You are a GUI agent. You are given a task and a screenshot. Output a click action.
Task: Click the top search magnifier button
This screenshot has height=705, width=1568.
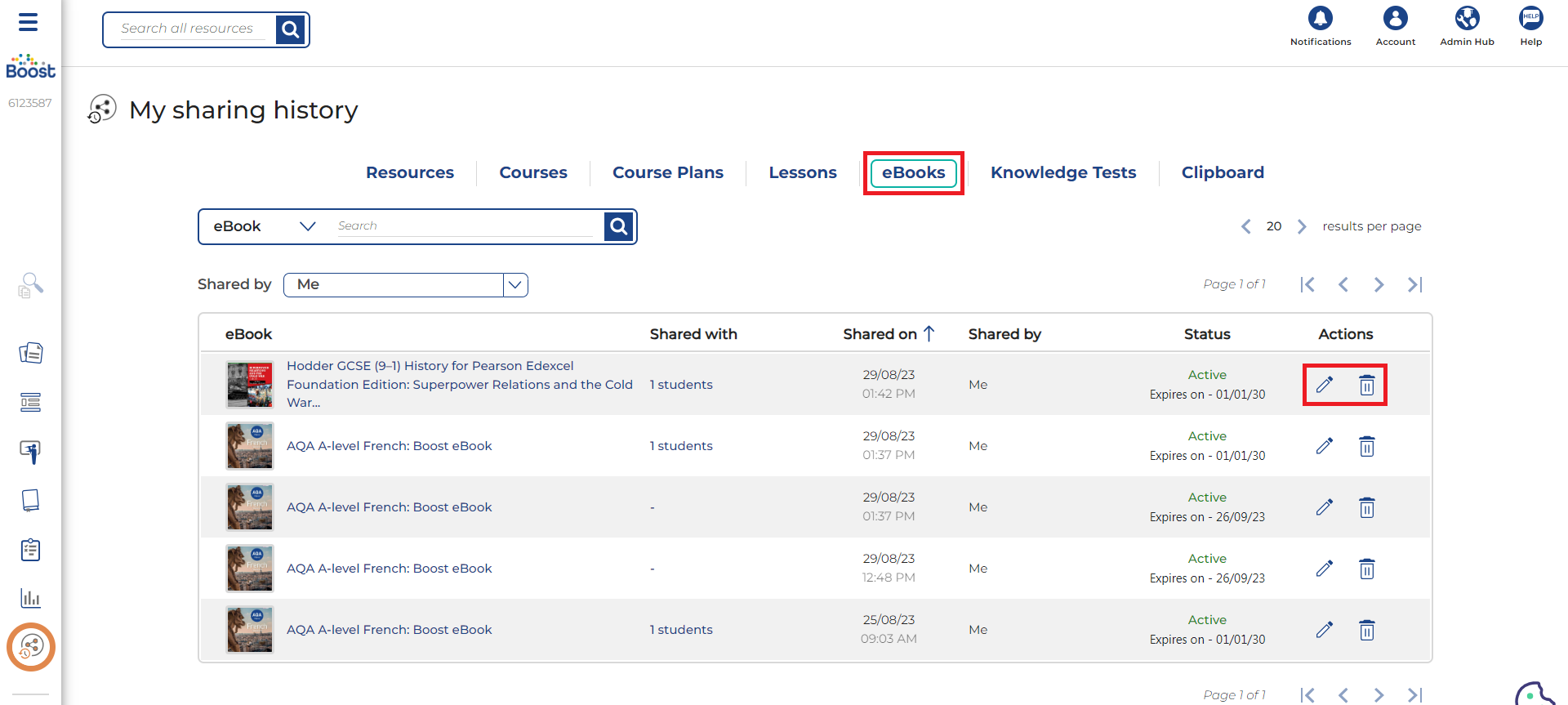(x=290, y=30)
